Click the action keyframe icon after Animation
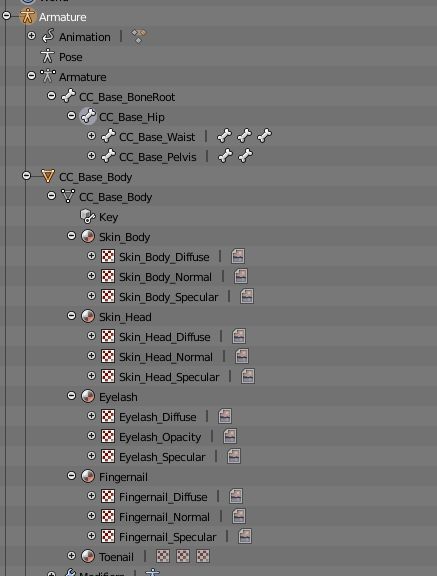437x576 pixels. tap(139, 36)
